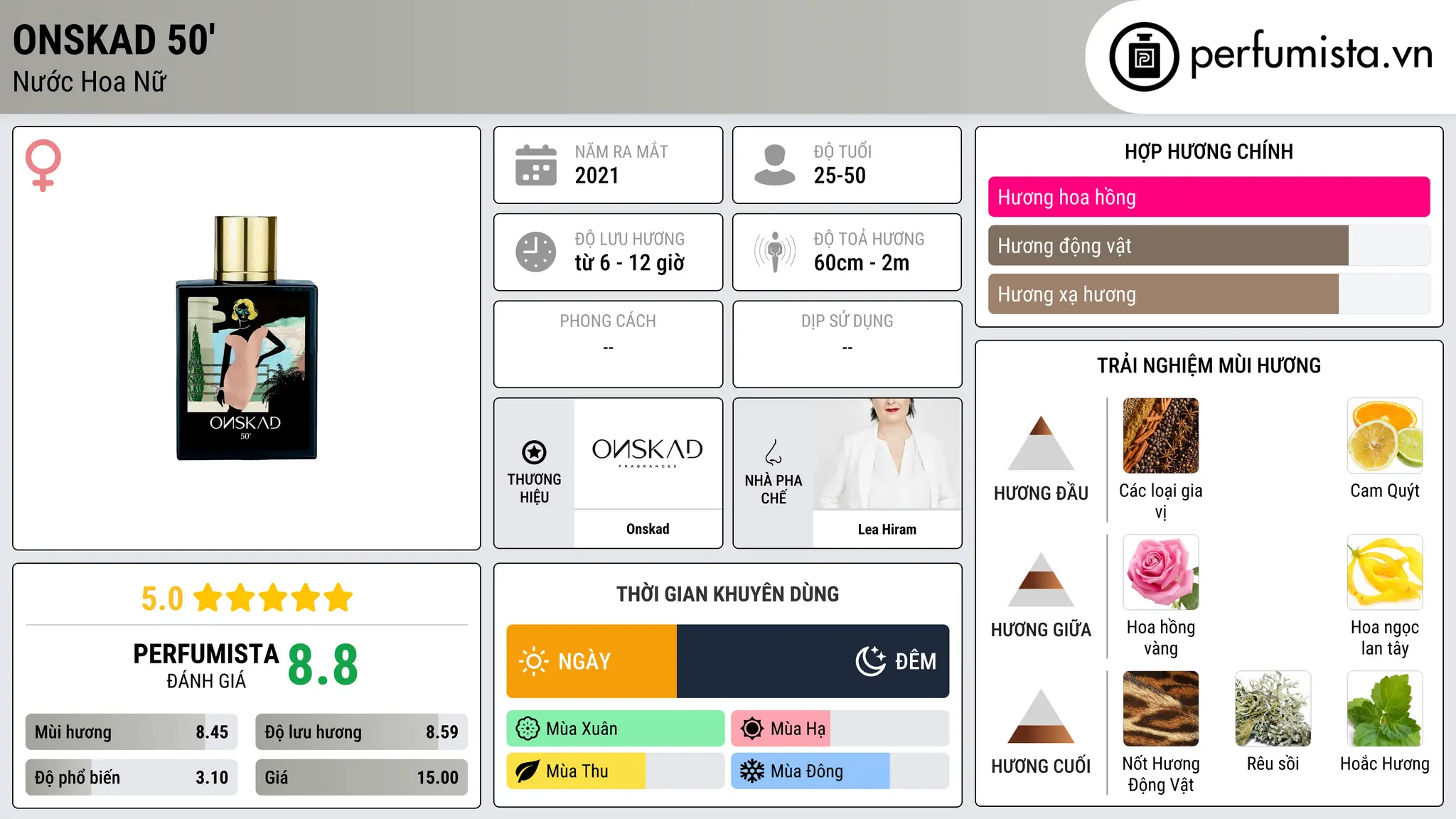Click the Onskad 50' perfume bottle image

pyautogui.click(x=246, y=338)
